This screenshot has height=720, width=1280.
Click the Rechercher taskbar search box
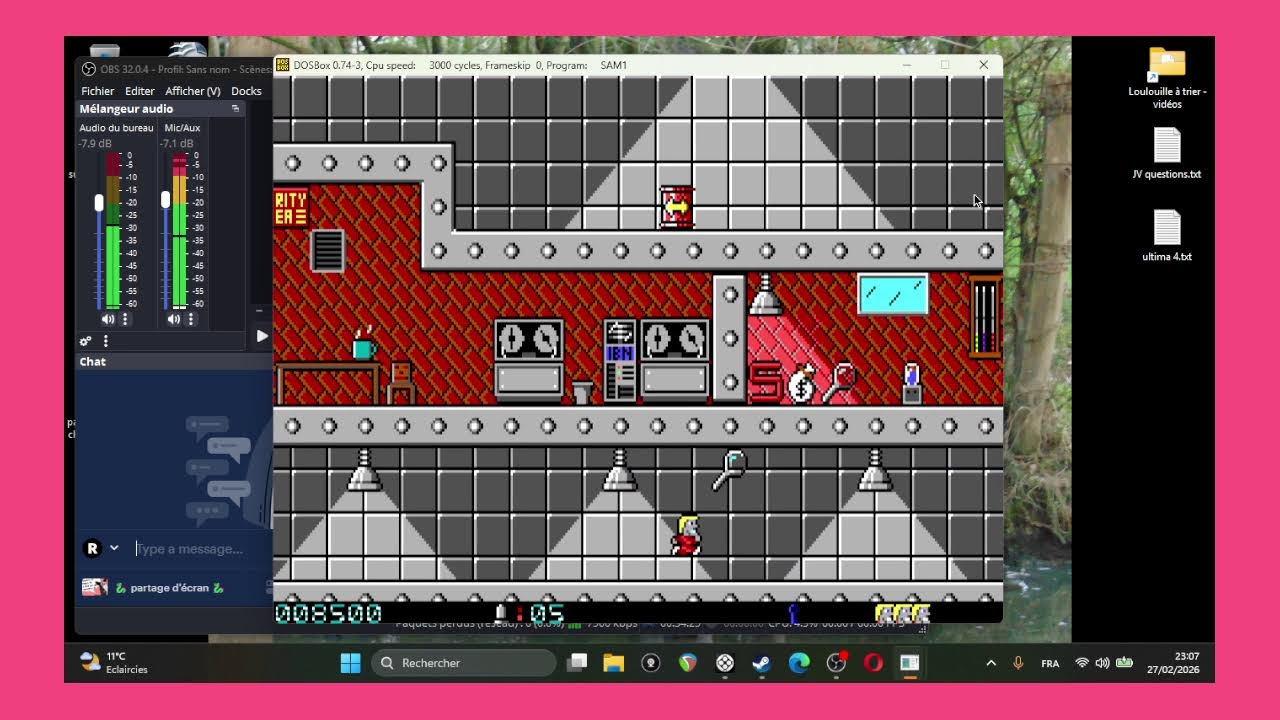(464, 663)
